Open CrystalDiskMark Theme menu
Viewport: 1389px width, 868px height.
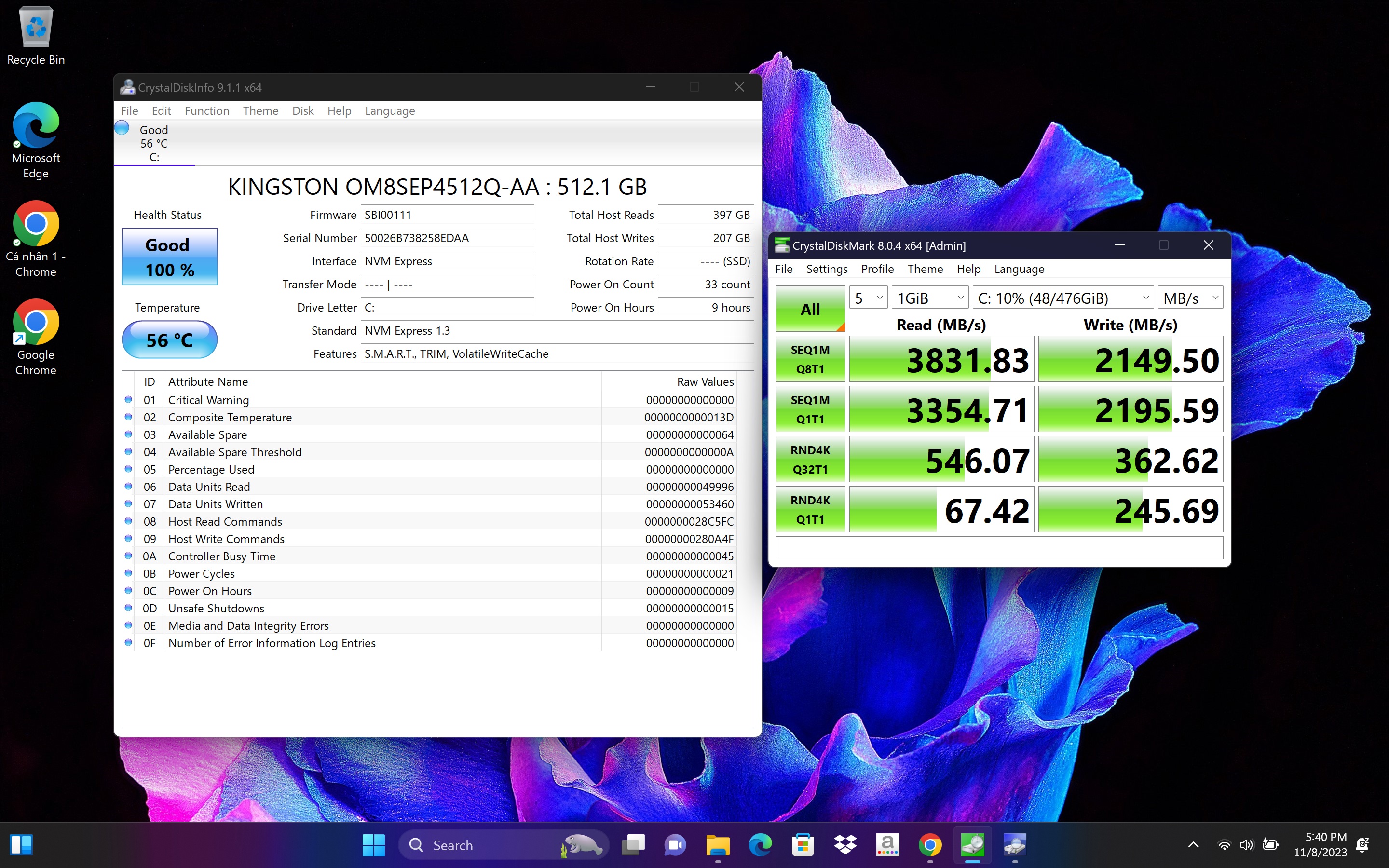(925, 269)
